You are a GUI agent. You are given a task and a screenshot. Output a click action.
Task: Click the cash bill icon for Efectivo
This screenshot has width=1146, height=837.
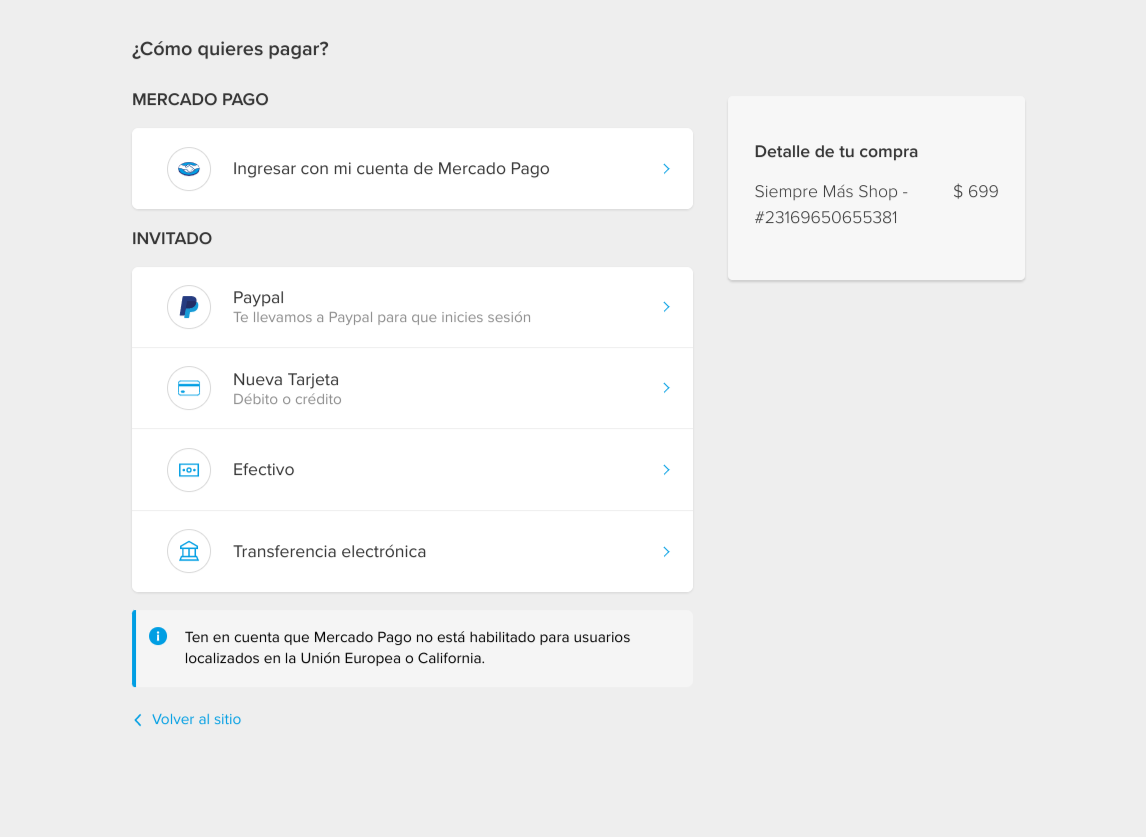click(189, 470)
